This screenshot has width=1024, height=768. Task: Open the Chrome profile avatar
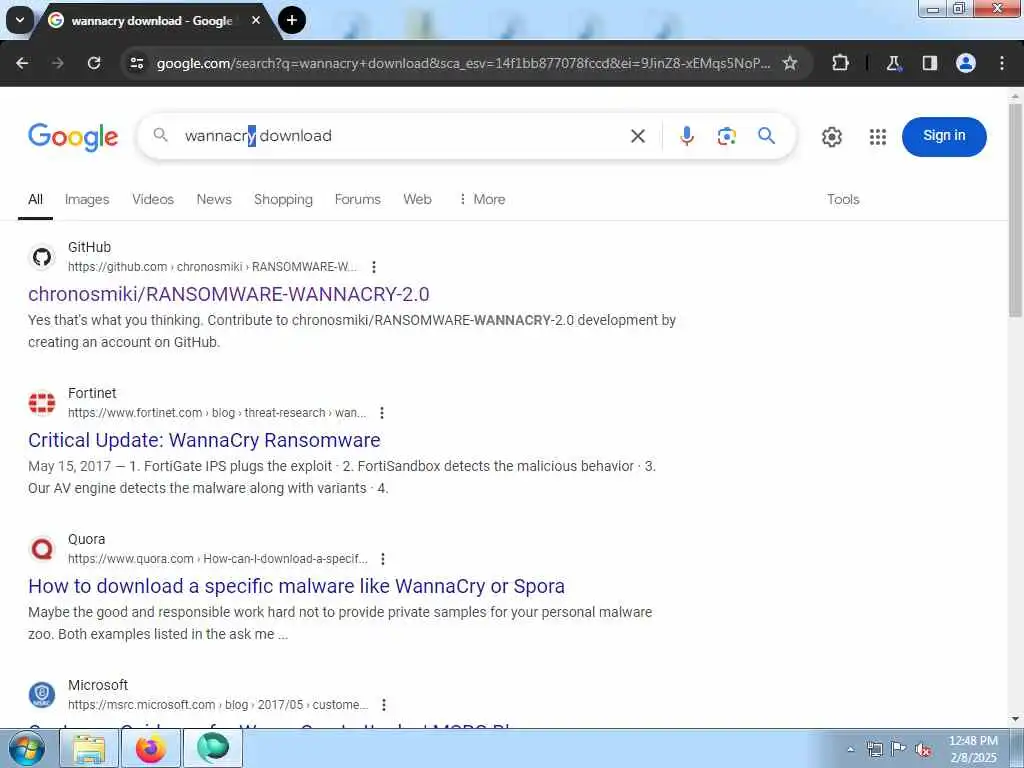(x=966, y=63)
